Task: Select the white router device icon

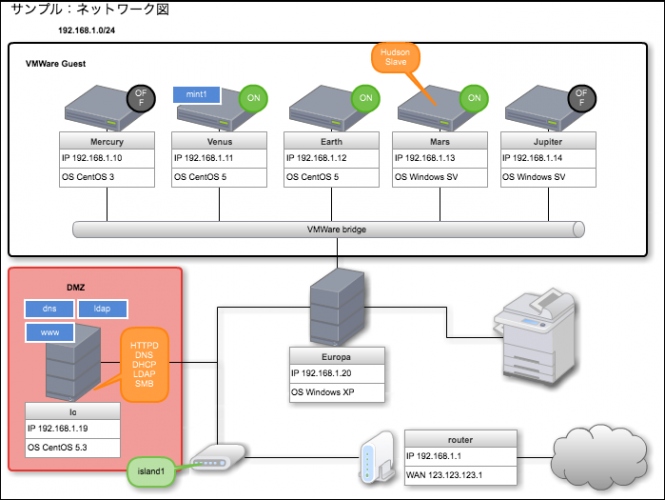Action: coord(377,457)
